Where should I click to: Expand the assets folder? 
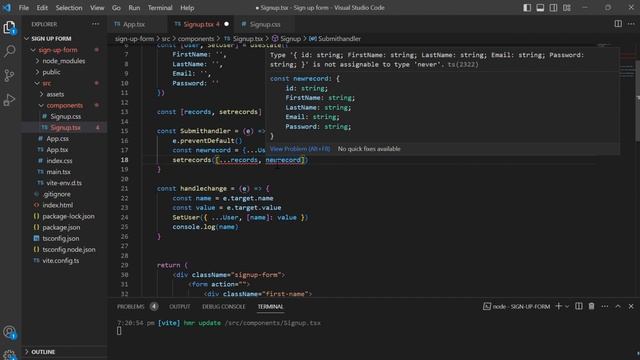[x=42, y=94]
